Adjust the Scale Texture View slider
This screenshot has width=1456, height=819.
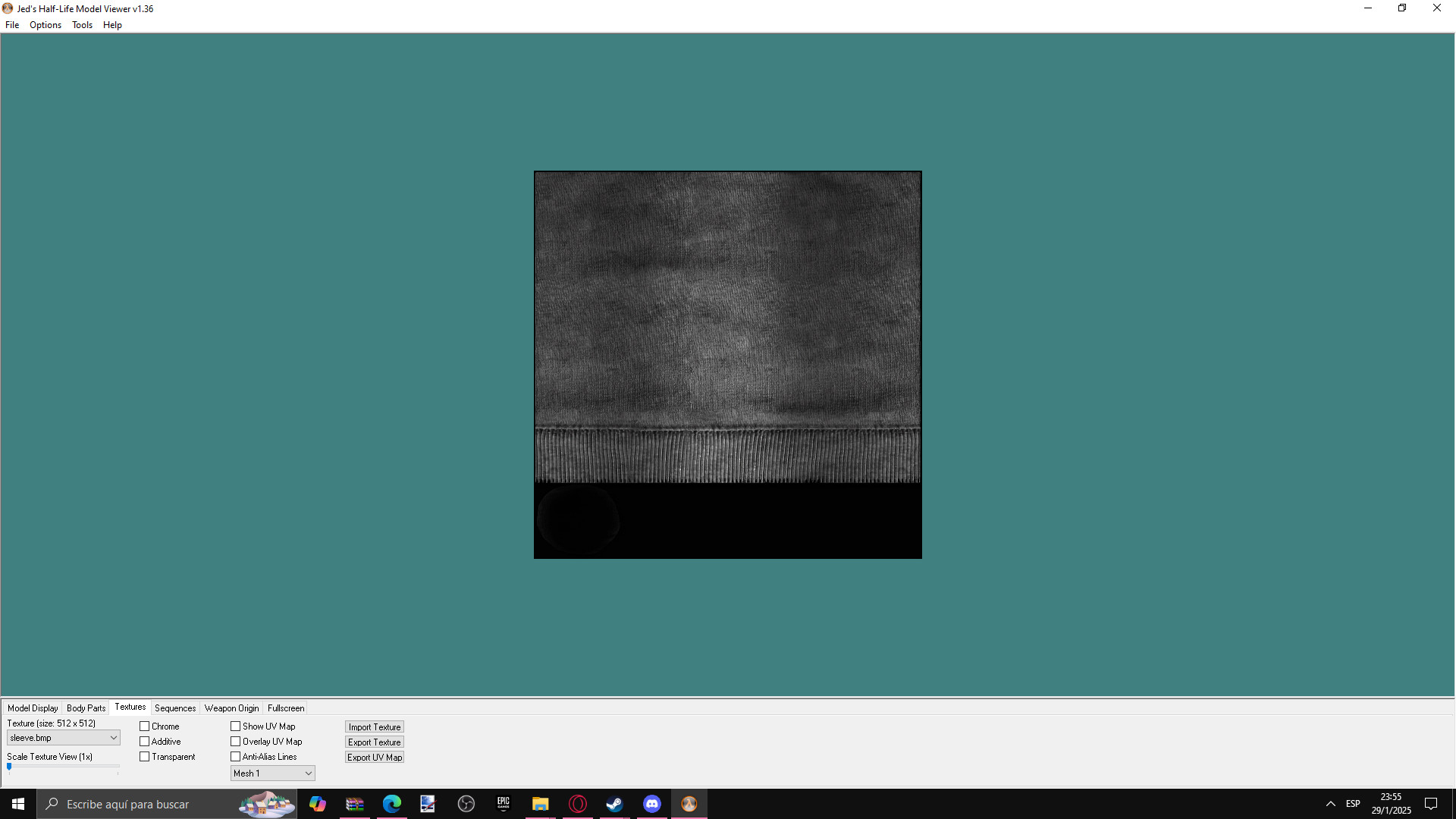[10, 767]
